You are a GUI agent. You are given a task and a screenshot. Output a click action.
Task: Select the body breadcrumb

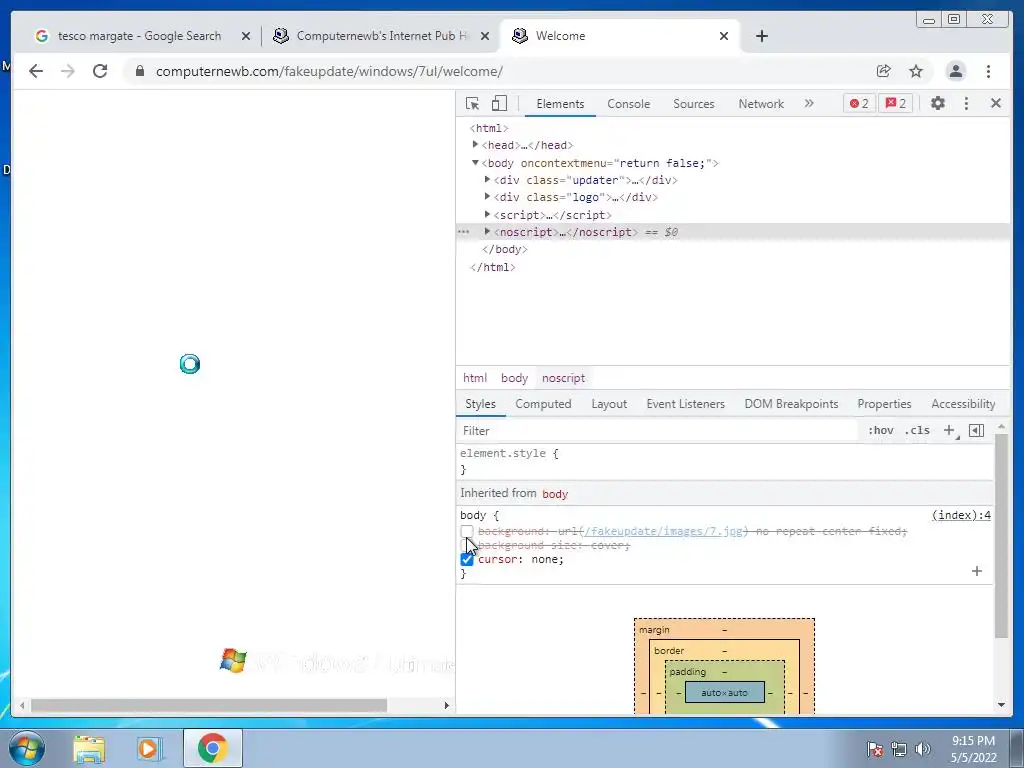(514, 378)
